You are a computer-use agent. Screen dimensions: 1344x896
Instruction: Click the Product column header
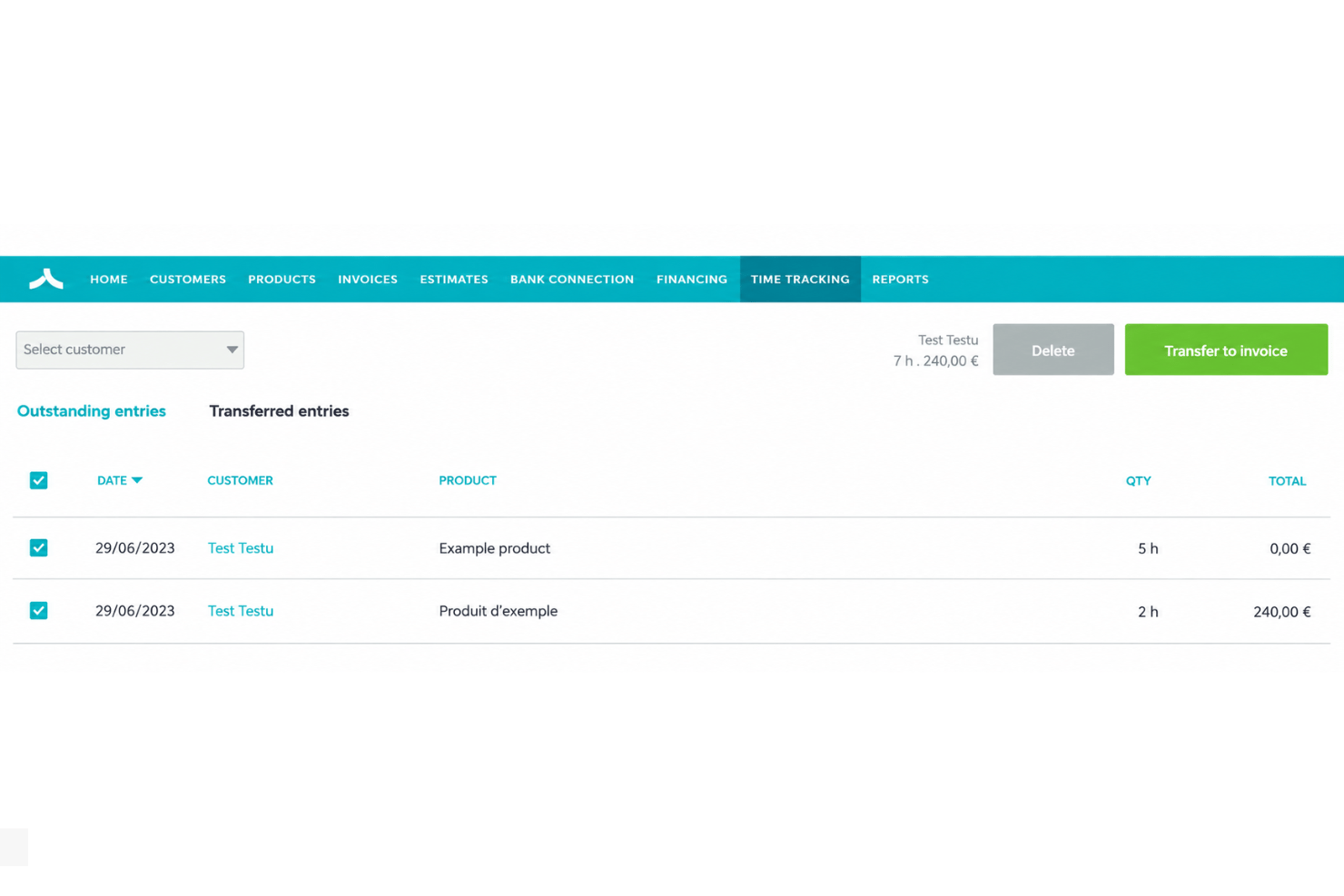click(x=468, y=480)
